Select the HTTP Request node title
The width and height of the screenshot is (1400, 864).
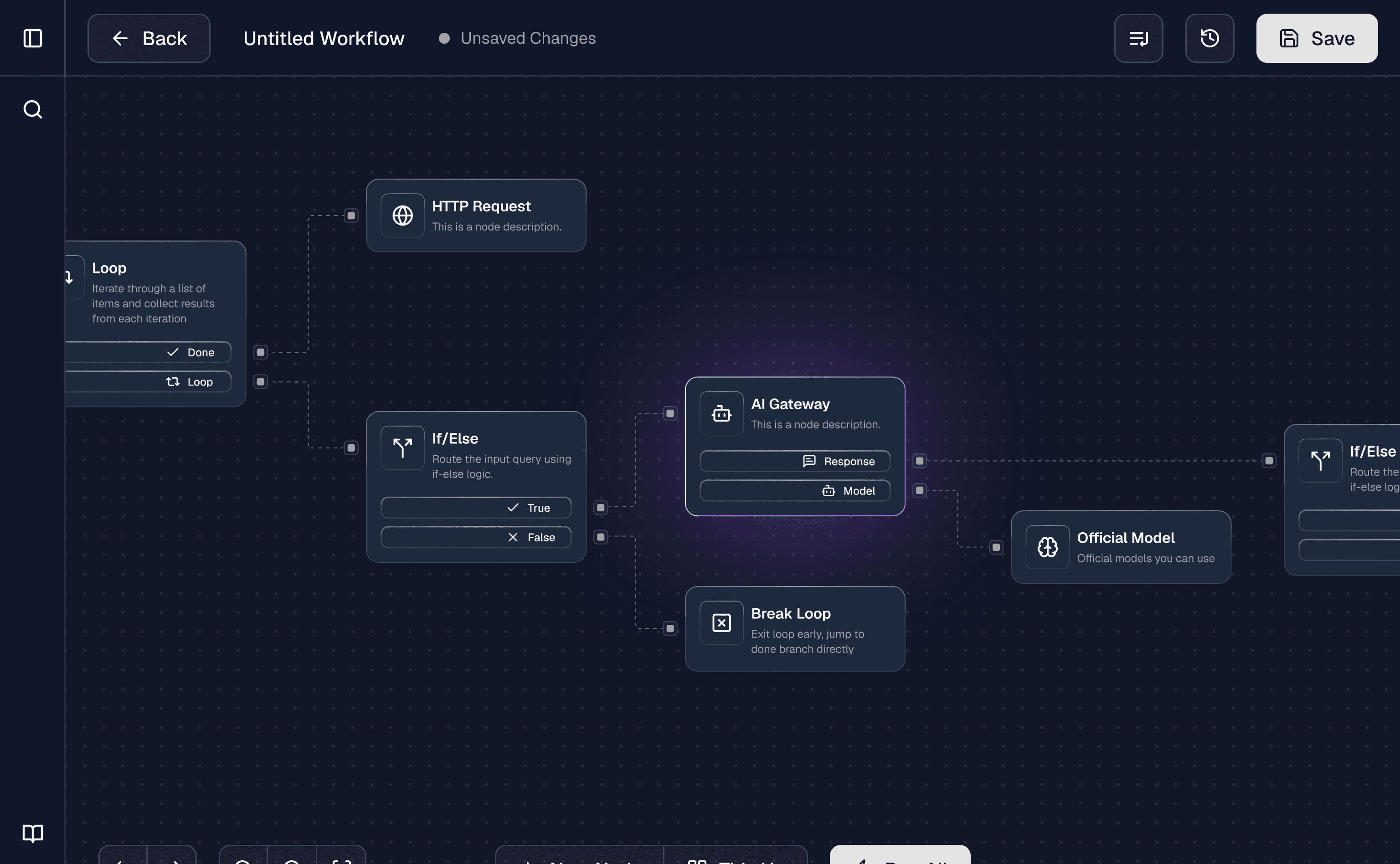[481, 206]
